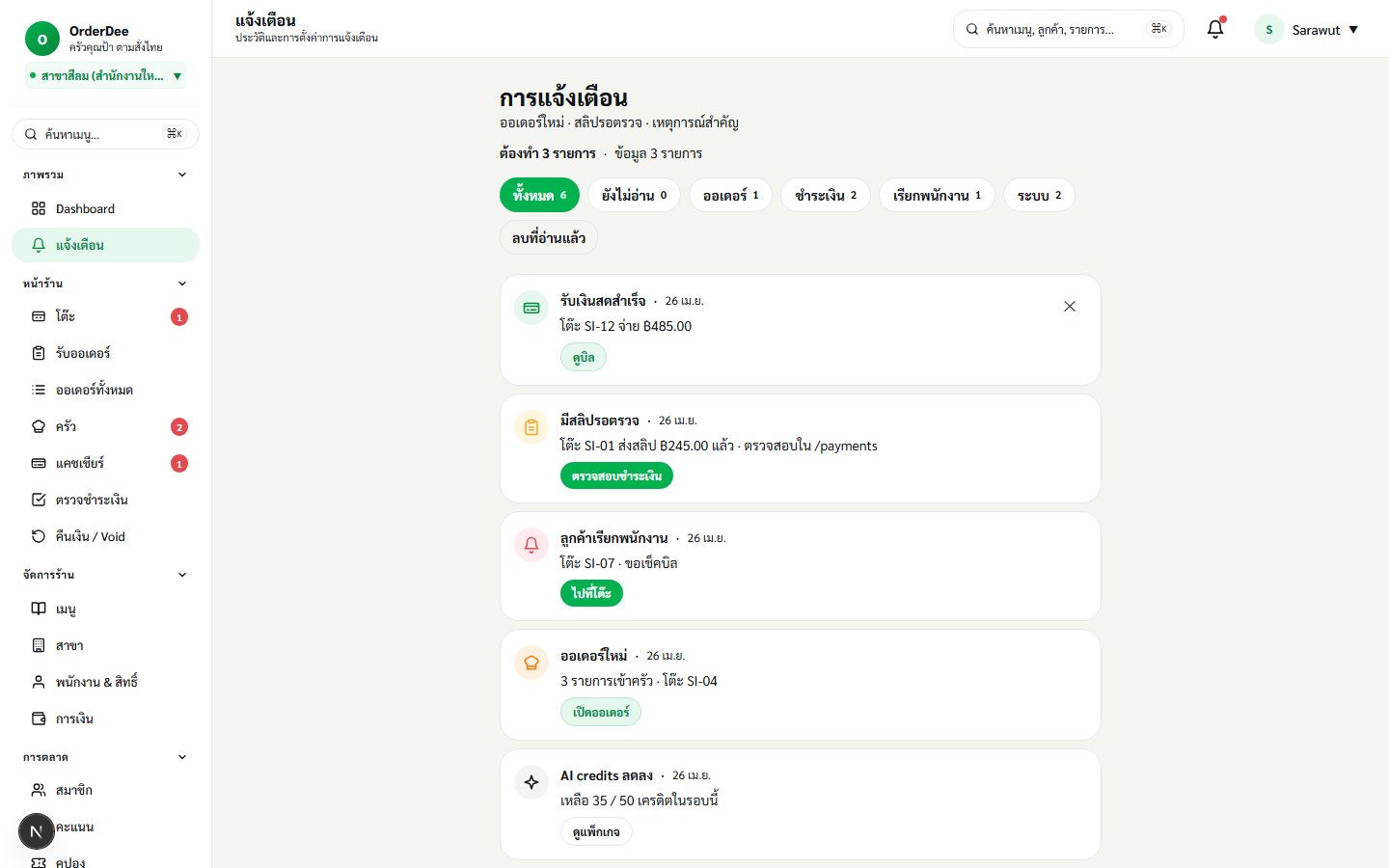Click the red badge 2 beside ครัว
Image resolution: width=1389 pixels, height=868 pixels.
click(x=179, y=427)
